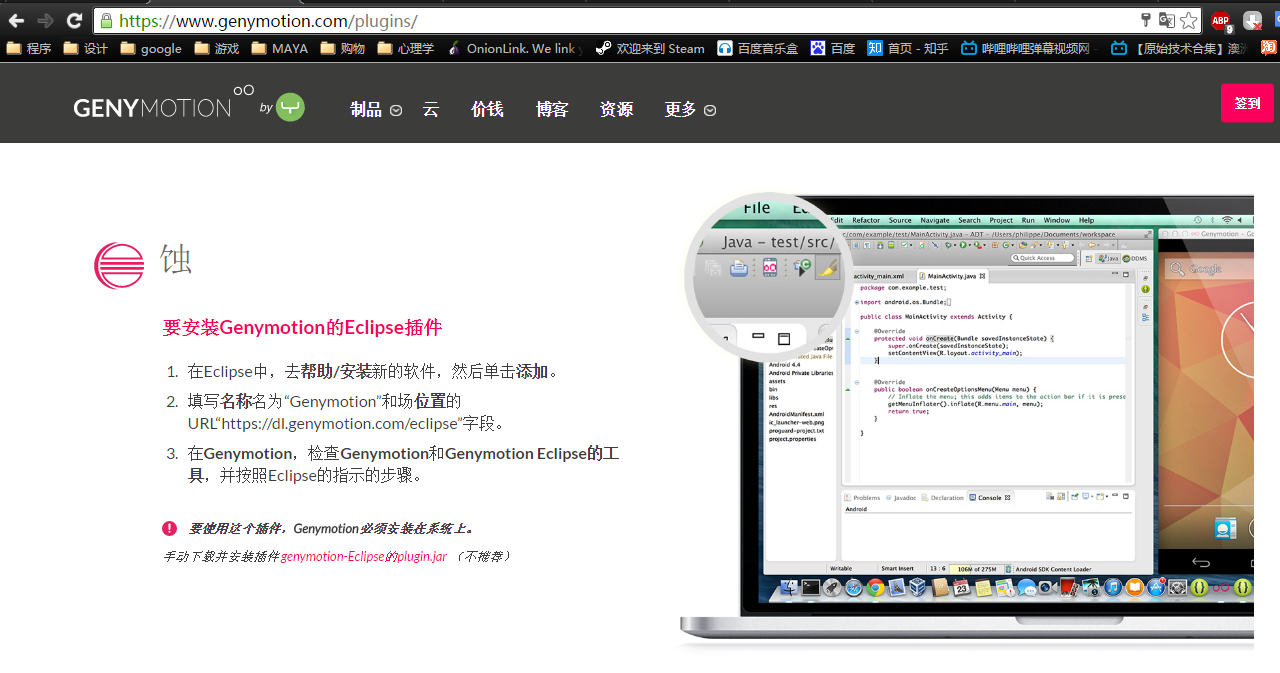Open the 博客 navigation item
The width and height of the screenshot is (1280, 673).
click(552, 110)
